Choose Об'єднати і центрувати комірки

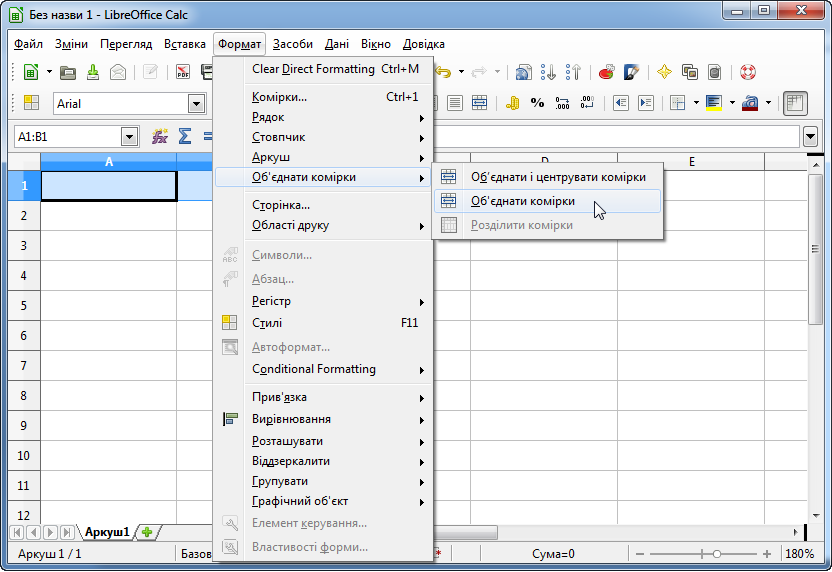click(548, 177)
